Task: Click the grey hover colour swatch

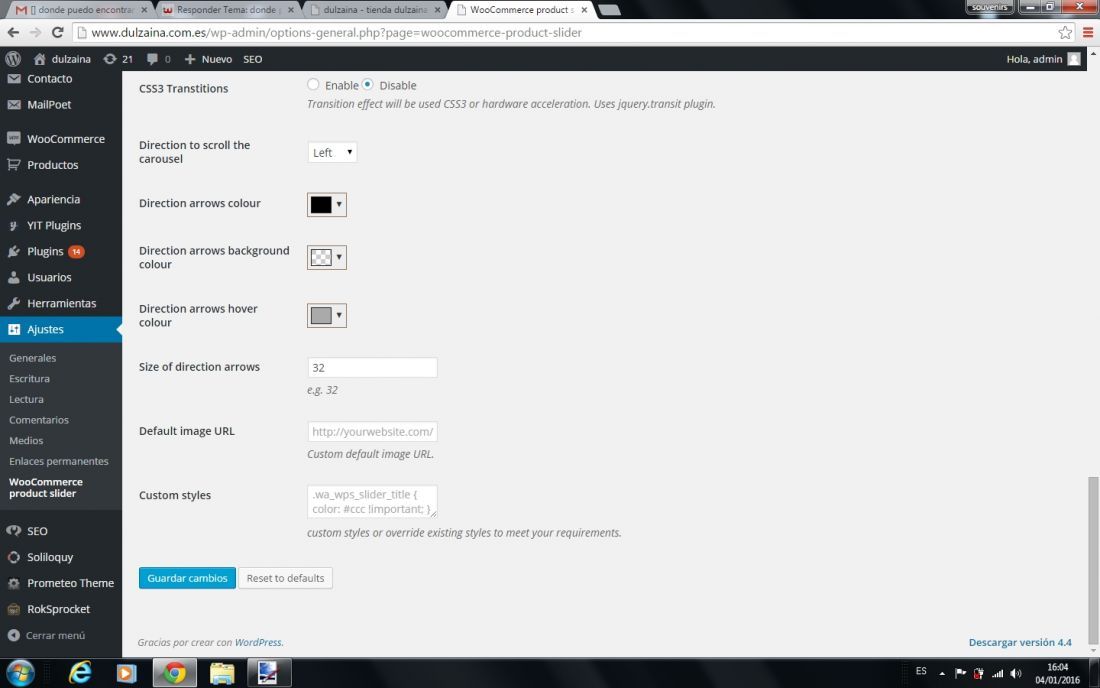Action: (321, 315)
